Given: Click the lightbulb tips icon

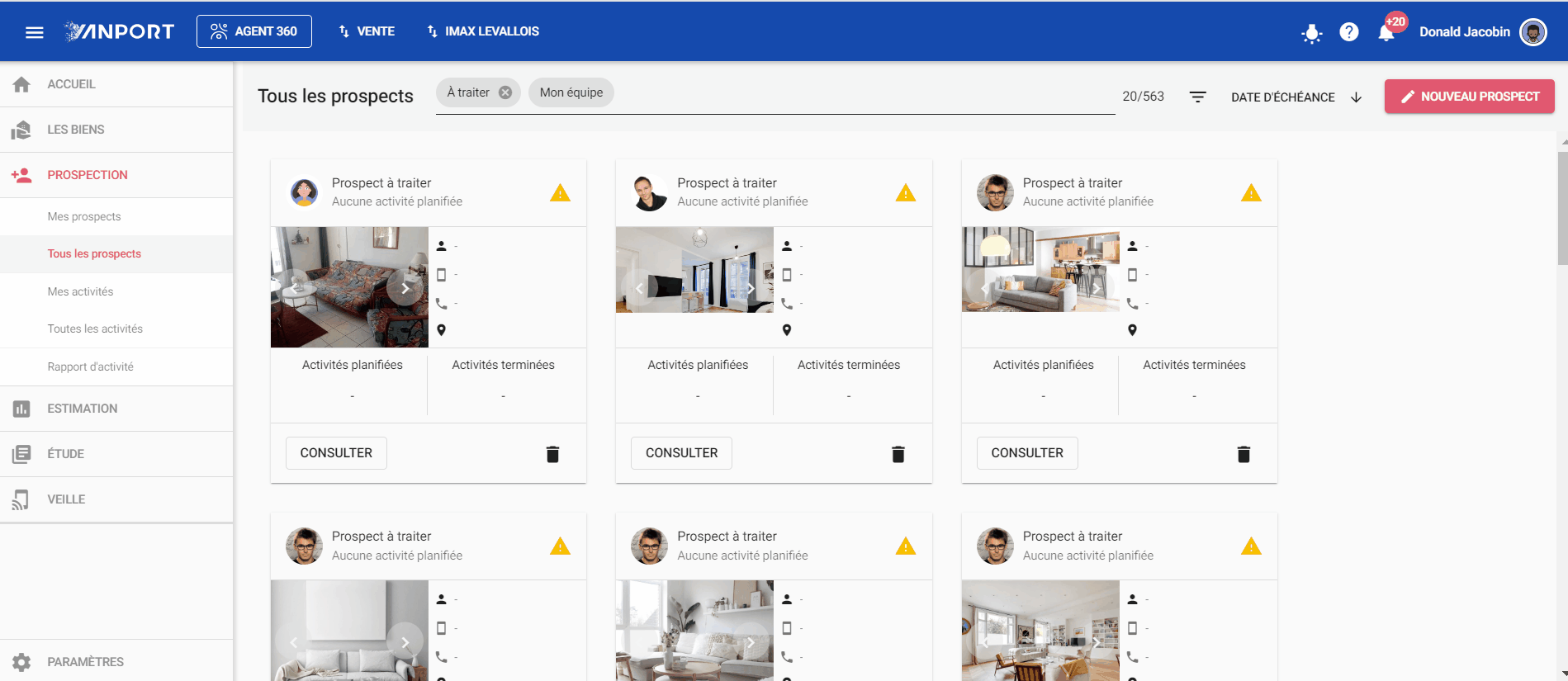Looking at the screenshot, I should [1311, 33].
